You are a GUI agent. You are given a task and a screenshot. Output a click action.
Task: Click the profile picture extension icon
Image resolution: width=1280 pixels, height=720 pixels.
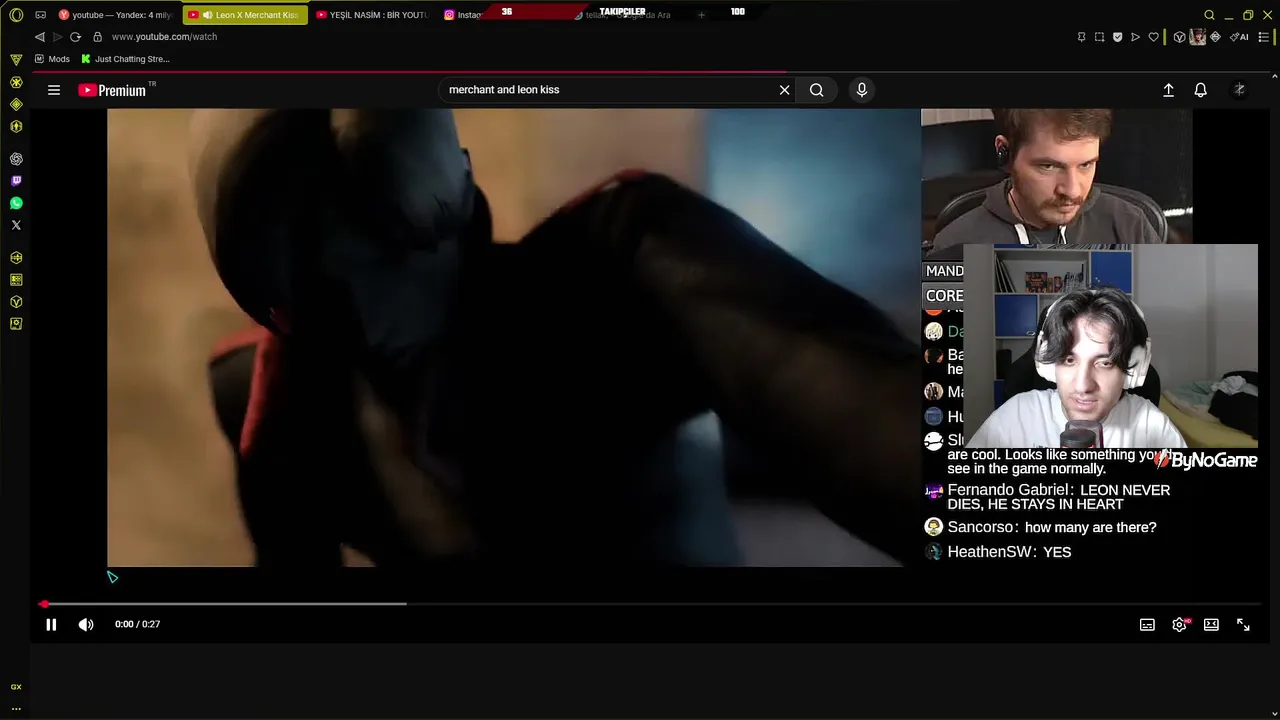[x=1198, y=37]
